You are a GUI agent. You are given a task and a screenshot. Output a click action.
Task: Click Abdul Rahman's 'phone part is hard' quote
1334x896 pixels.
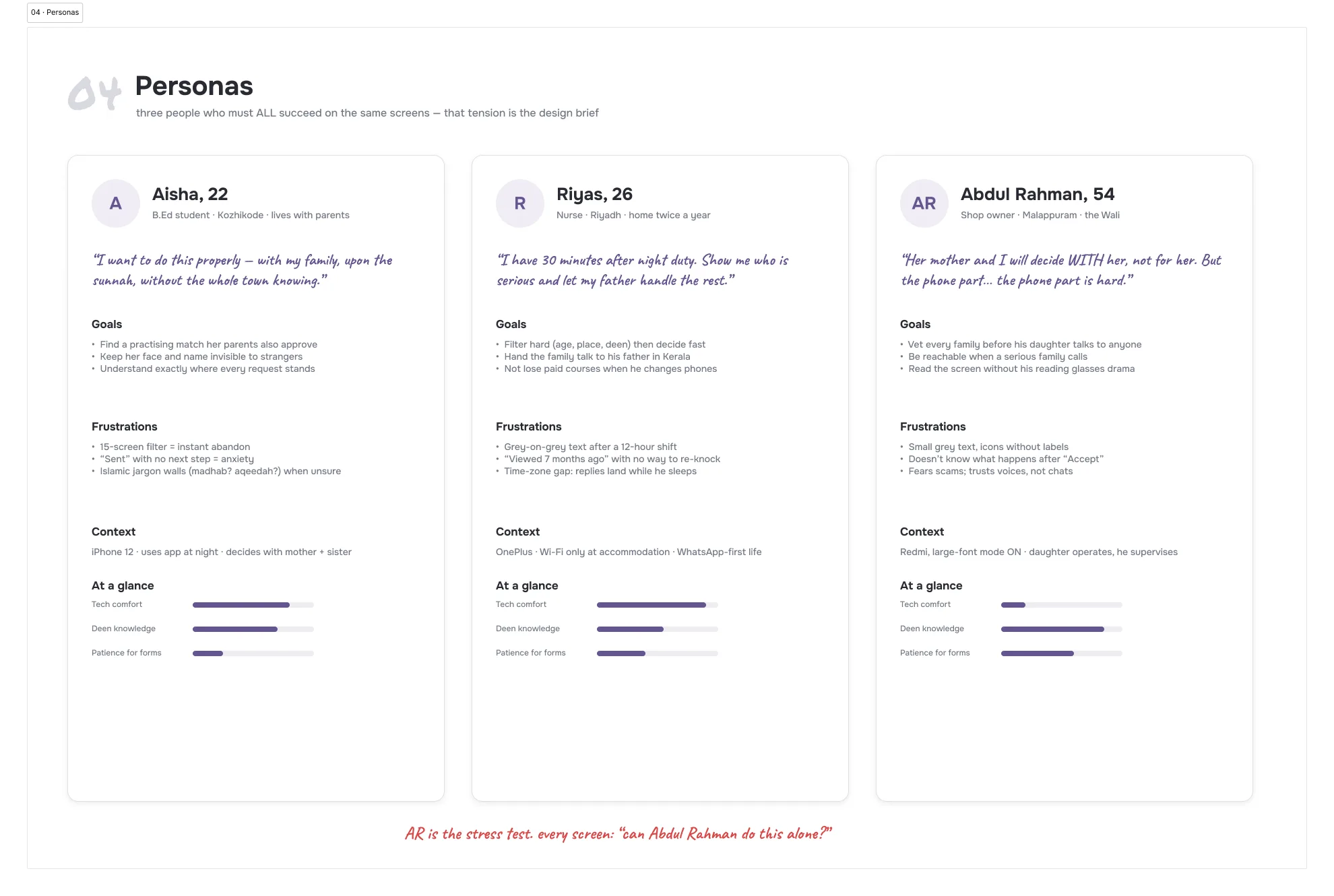tap(1061, 270)
